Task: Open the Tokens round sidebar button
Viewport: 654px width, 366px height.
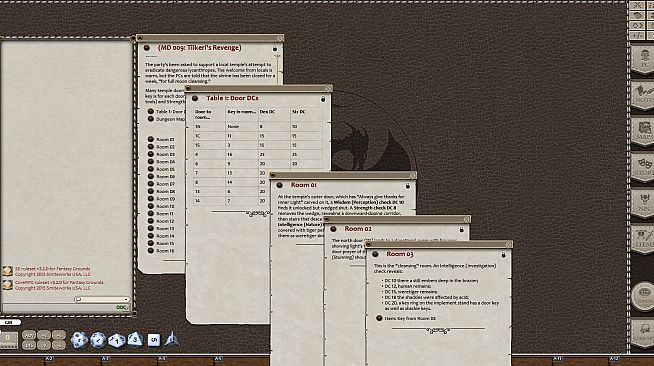Action: point(644,296)
